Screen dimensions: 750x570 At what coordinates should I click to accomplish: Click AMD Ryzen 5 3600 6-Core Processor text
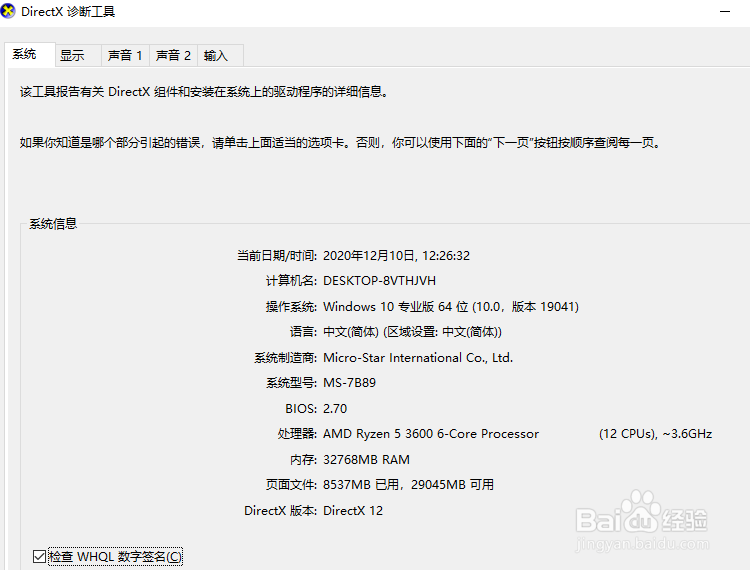[x=431, y=434]
